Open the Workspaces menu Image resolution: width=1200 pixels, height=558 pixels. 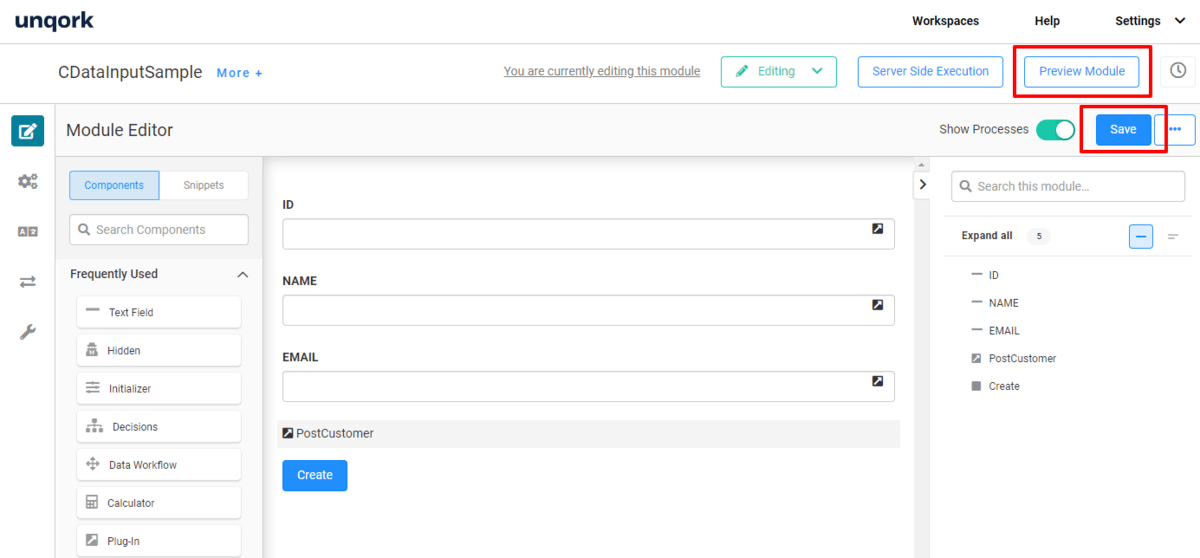pyautogui.click(x=945, y=21)
